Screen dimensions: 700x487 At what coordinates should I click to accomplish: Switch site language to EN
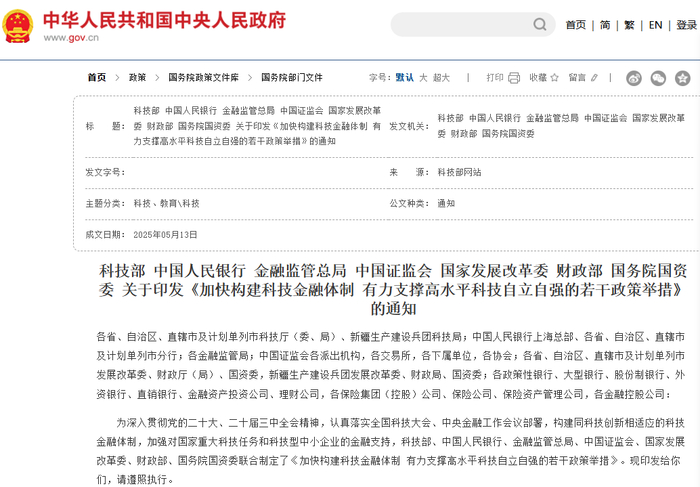655,25
